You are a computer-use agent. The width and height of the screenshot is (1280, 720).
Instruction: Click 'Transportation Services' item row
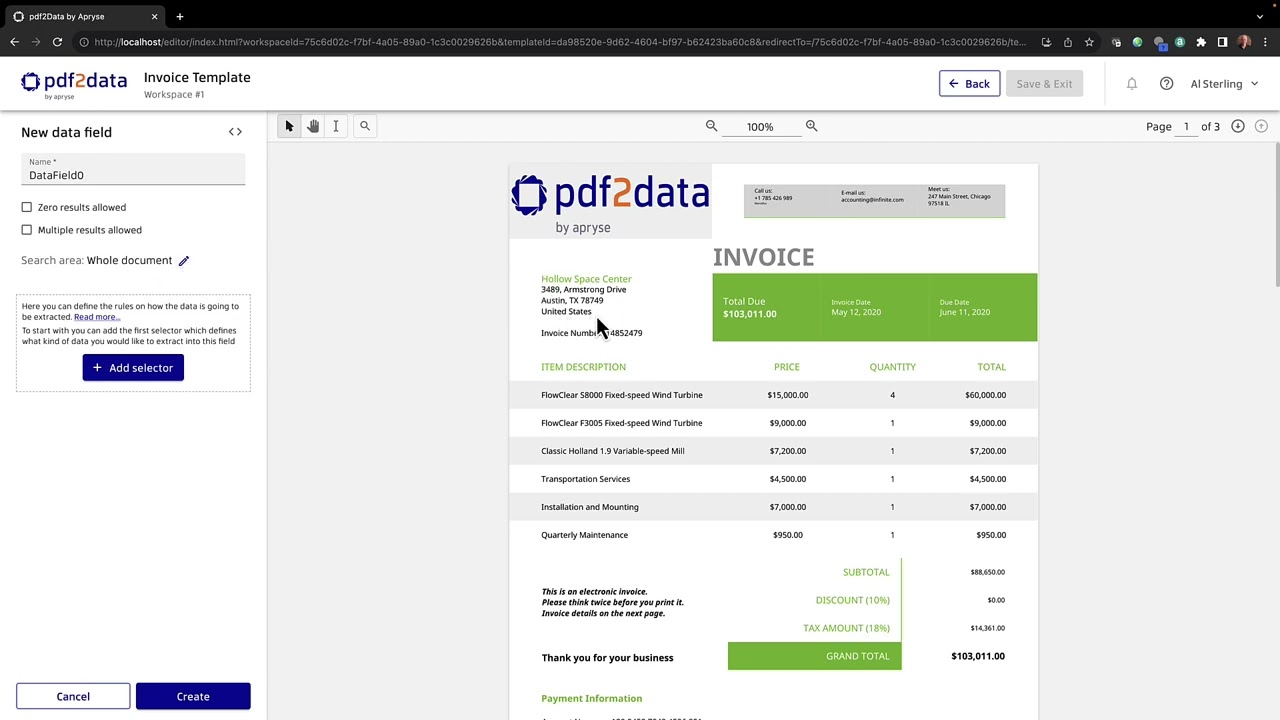click(x=773, y=479)
